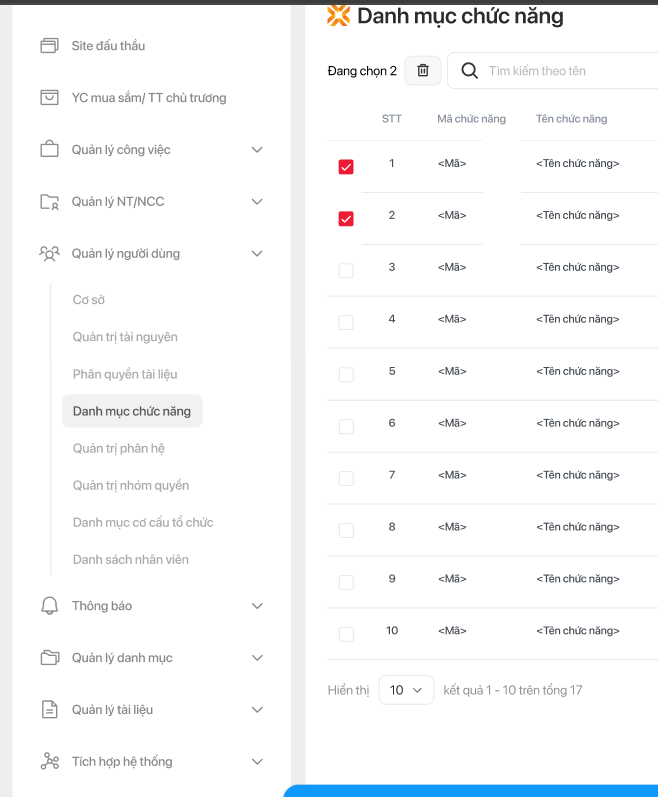Open the Cơ sở submenu link
This screenshot has height=797, width=658.
point(89,300)
